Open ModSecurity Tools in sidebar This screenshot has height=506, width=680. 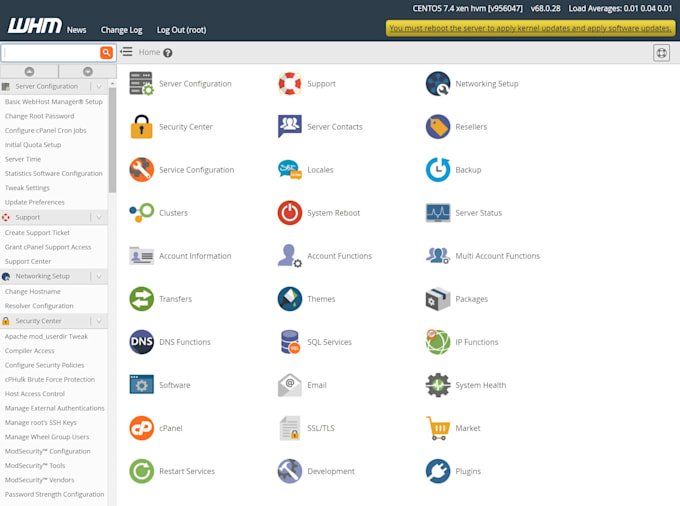(35, 466)
